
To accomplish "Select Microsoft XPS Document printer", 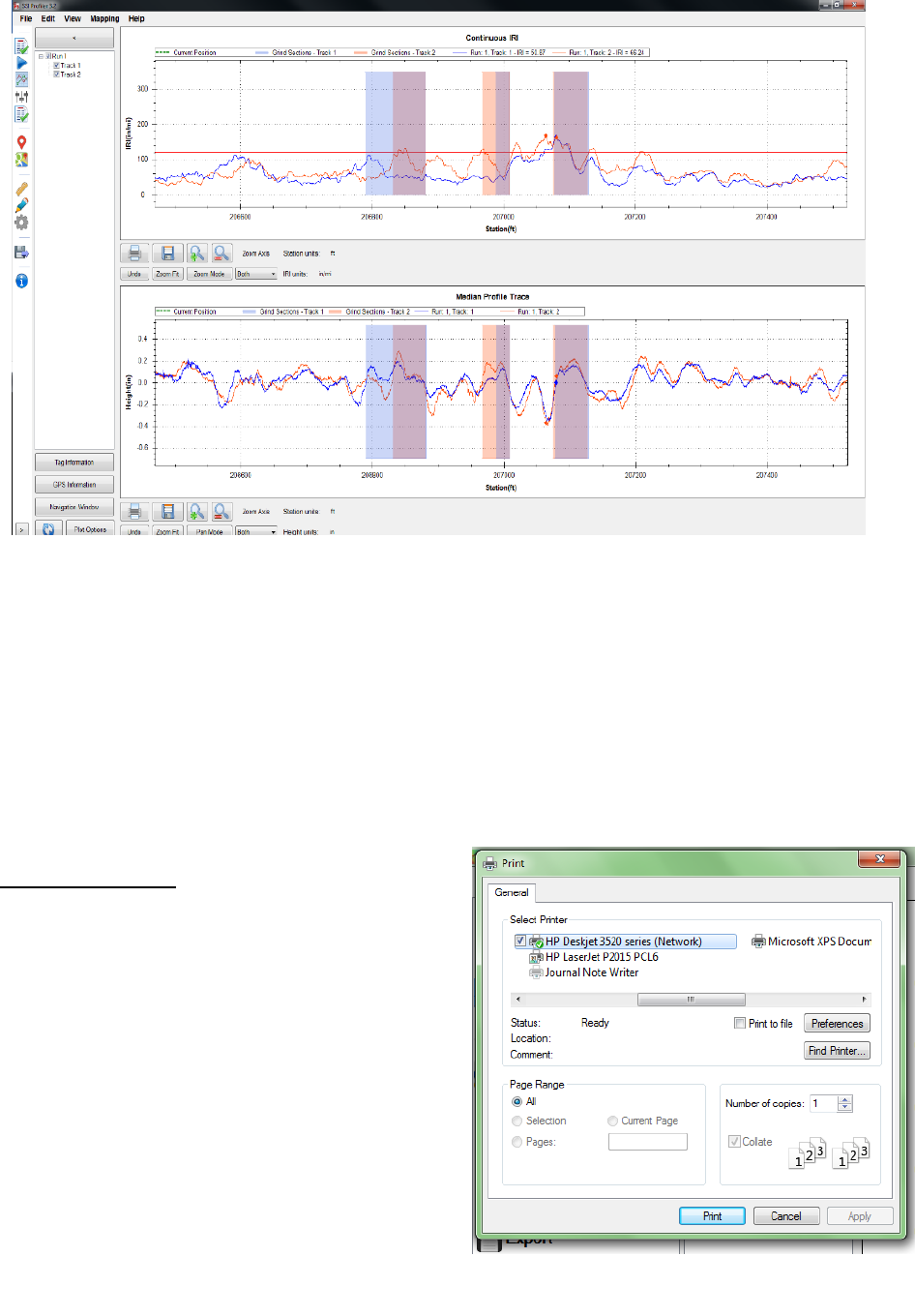I will [811, 941].
